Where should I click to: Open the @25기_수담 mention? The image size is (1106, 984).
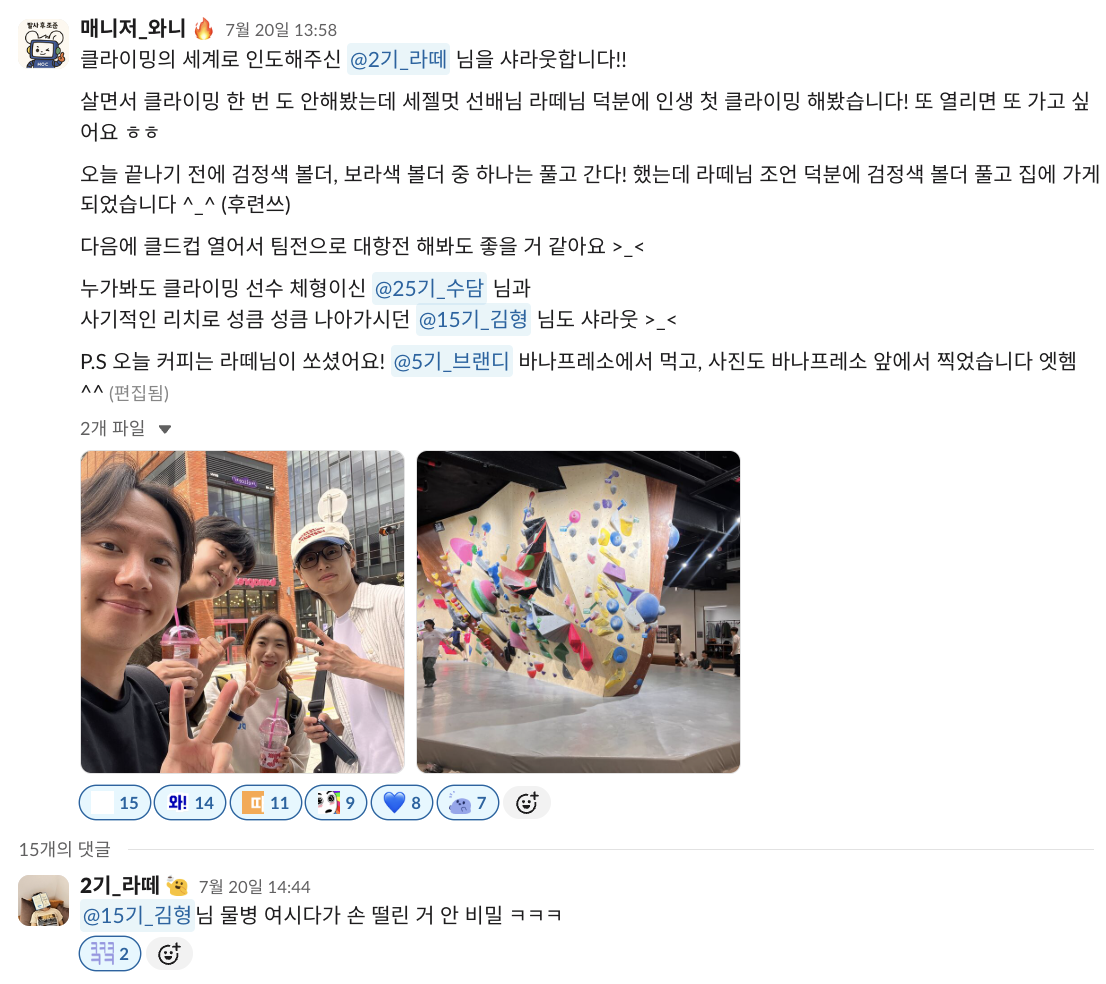pos(429,288)
